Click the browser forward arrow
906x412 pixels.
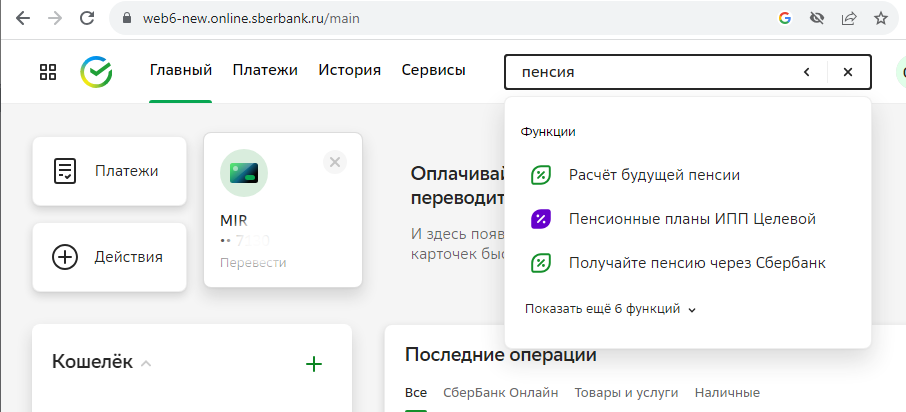click(55, 18)
